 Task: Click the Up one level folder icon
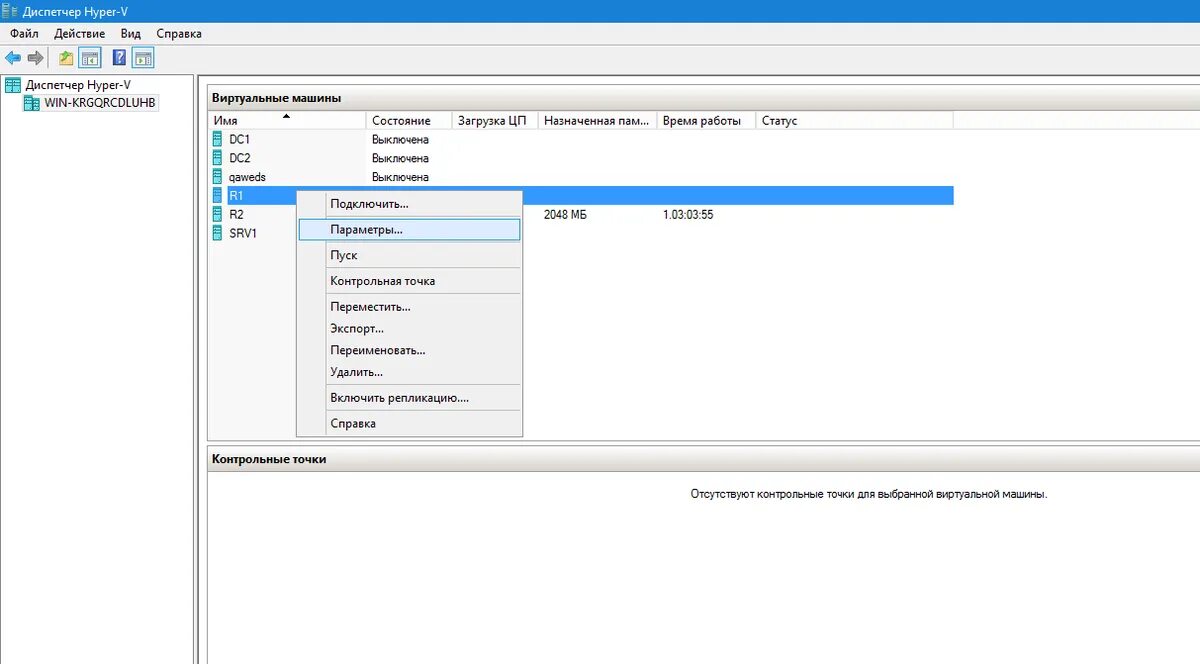coord(66,58)
